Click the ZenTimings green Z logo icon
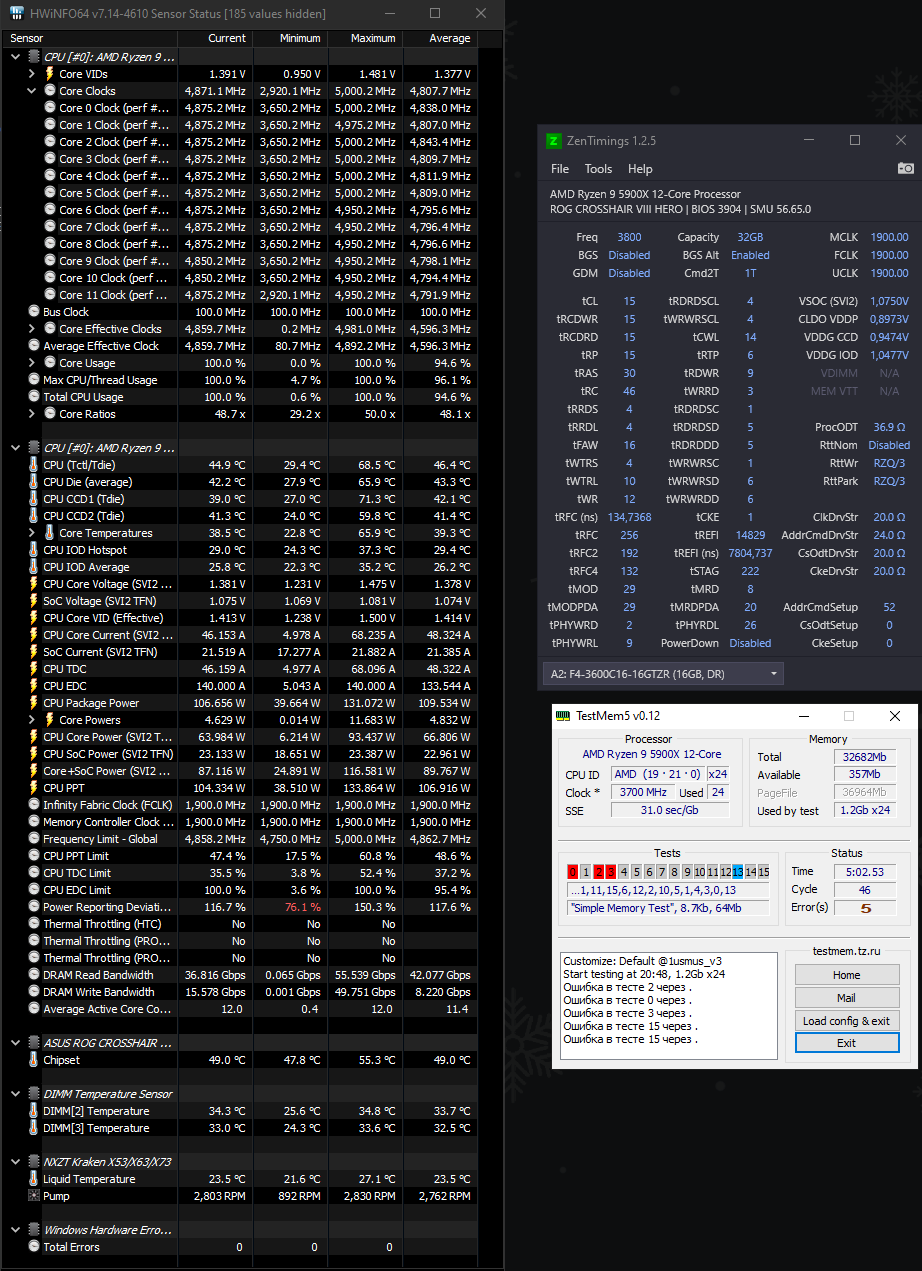Image resolution: width=922 pixels, height=1271 pixels. tap(554, 141)
